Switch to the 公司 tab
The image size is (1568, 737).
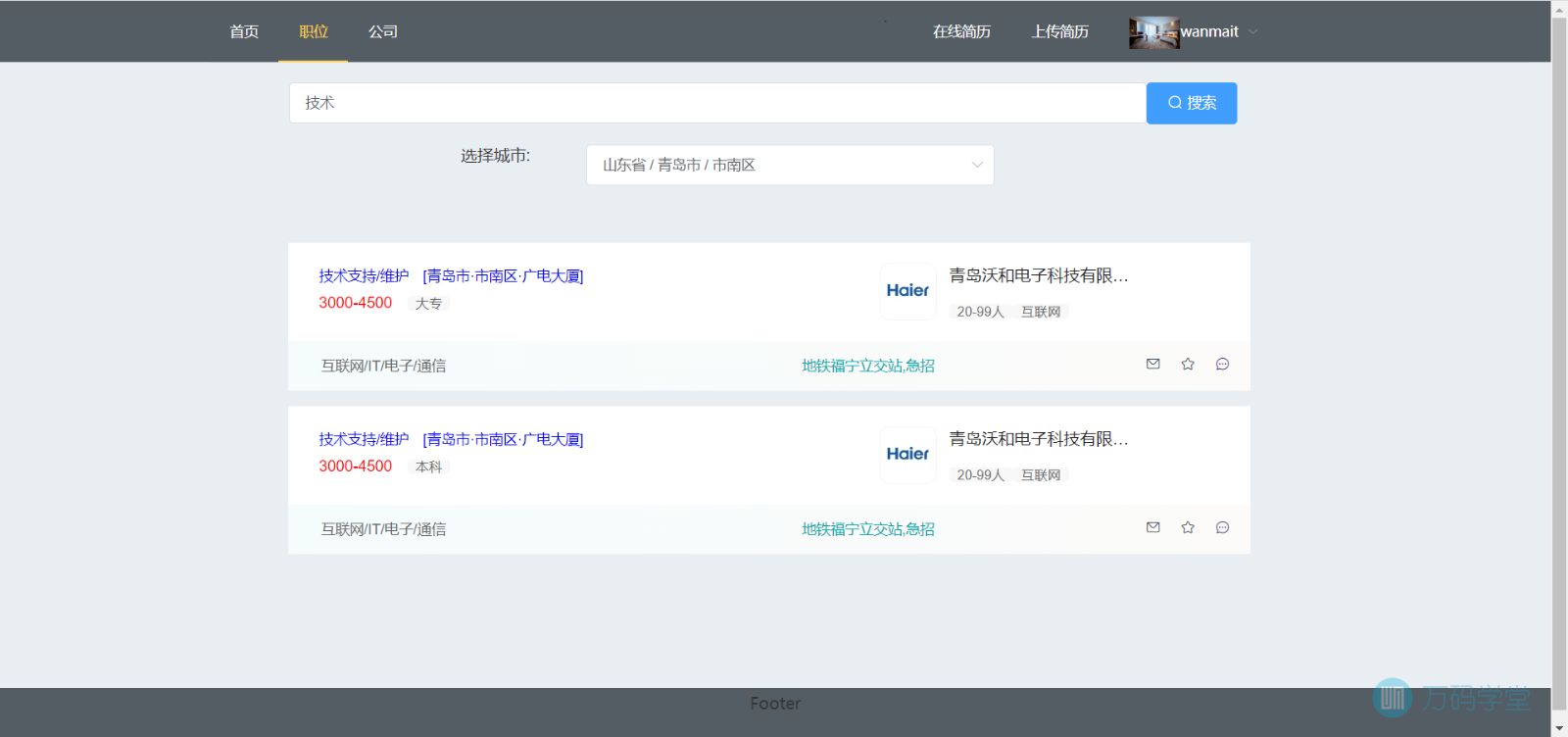click(383, 31)
